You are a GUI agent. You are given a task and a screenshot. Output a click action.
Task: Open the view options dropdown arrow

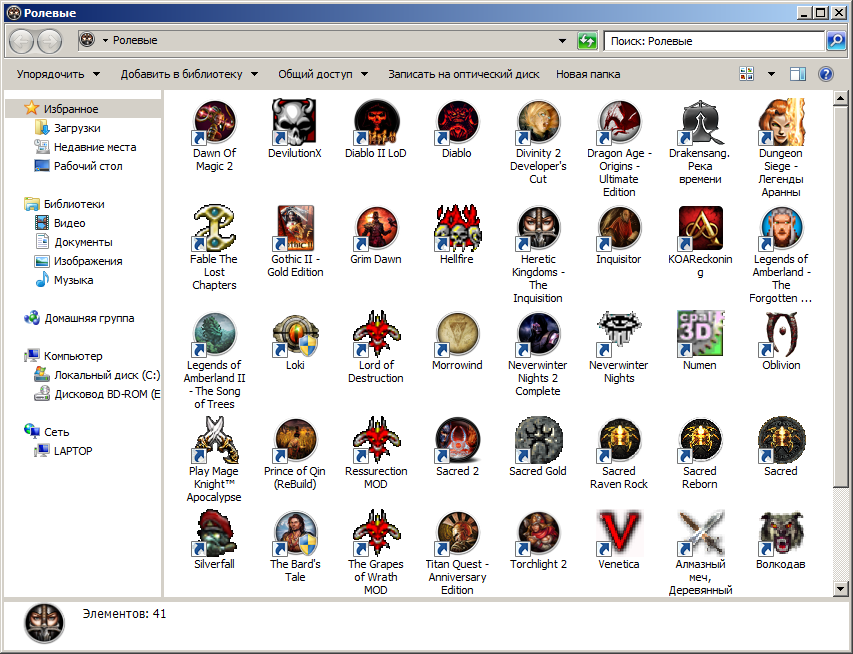(771, 74)
